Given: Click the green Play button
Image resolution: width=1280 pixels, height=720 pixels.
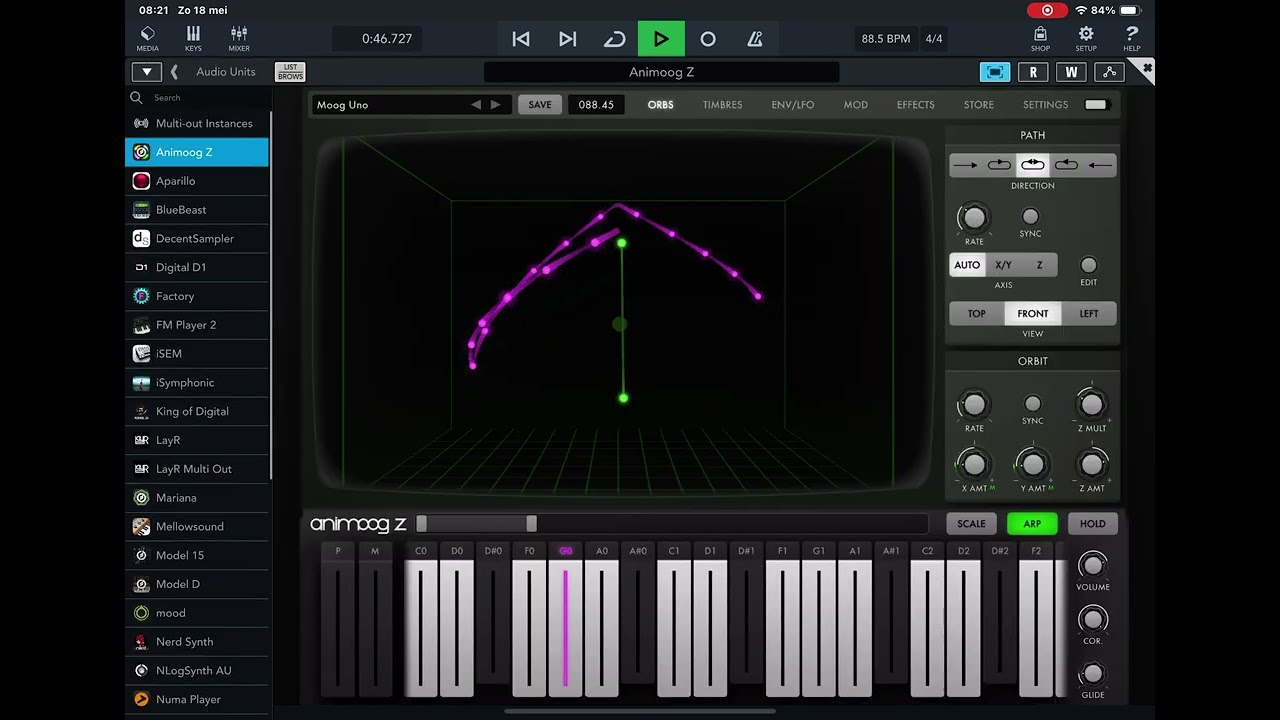Looking at the screenshot, I should pyautogui.click(x=661, y=39).
